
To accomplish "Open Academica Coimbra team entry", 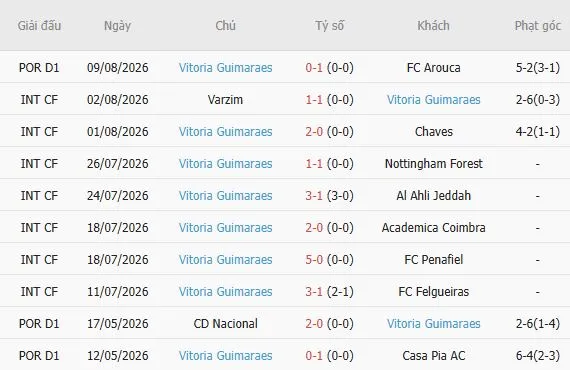I will [x=434, y=228].
